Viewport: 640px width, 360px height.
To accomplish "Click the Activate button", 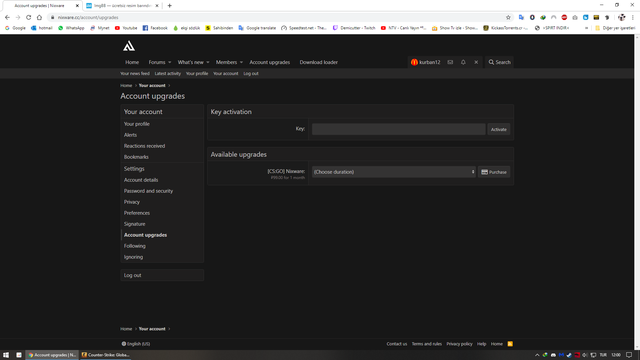I will (498, 129).
